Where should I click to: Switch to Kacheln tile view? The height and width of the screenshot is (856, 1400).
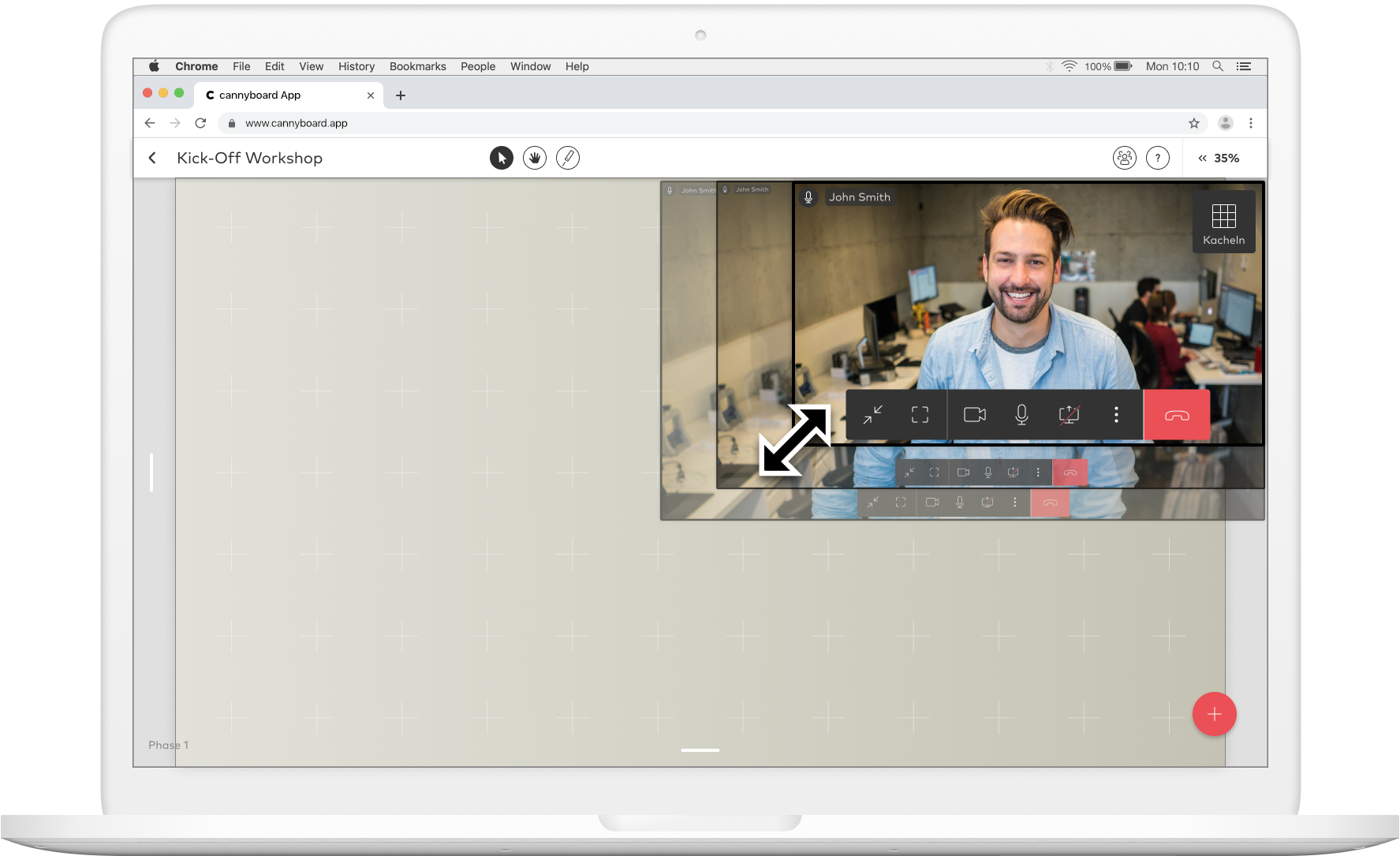(x=1224, y=222)
